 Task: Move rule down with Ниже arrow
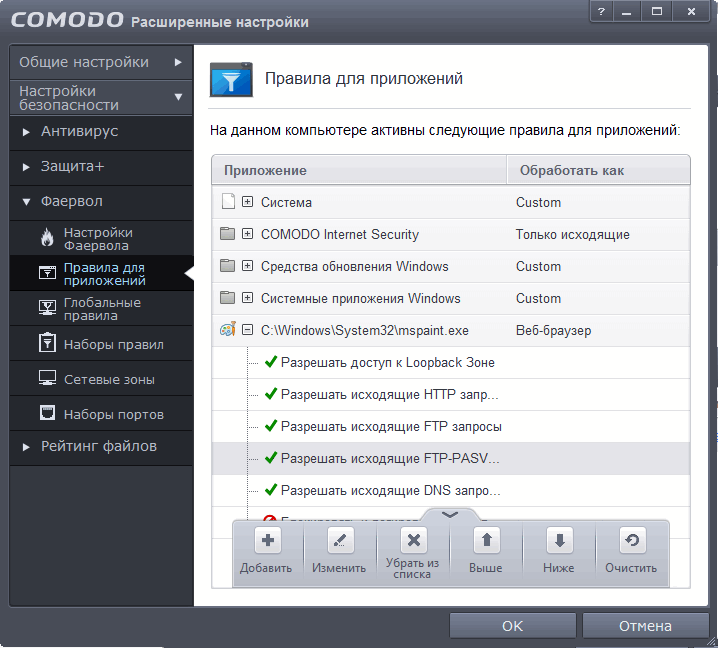pyautogui.click(x=559, y=542)
